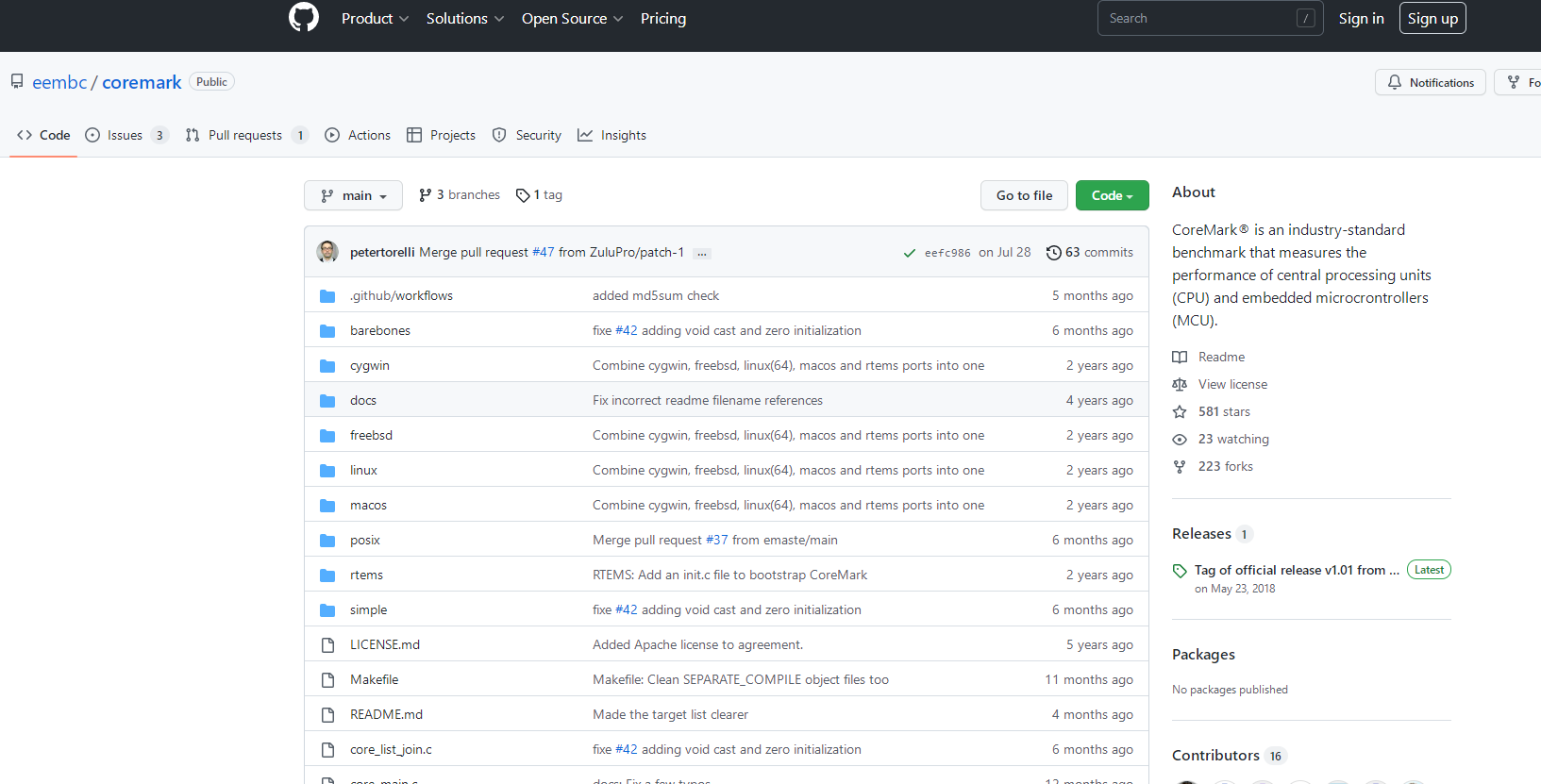Click the freebsd folder icon
The height and width of the screenshot is (784, 1541).
pos(327,436)
